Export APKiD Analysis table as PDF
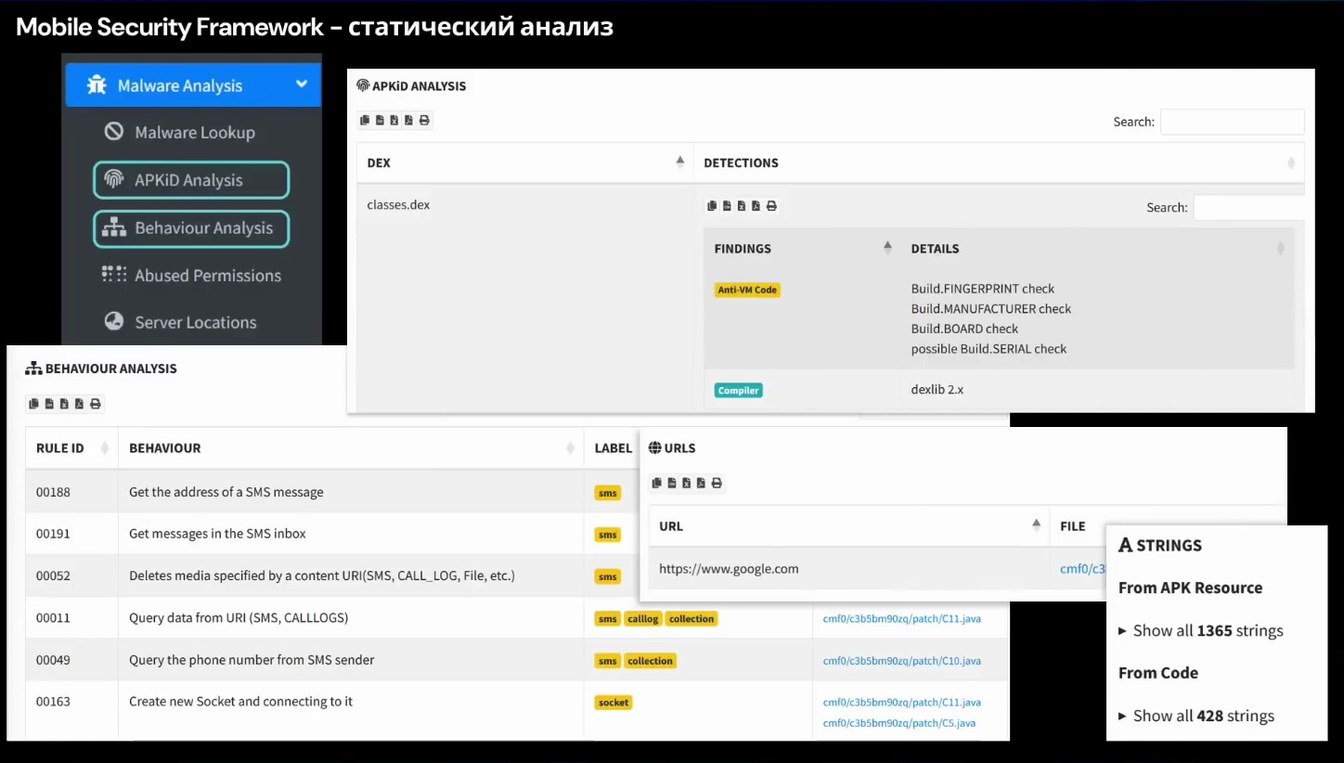 408,120
